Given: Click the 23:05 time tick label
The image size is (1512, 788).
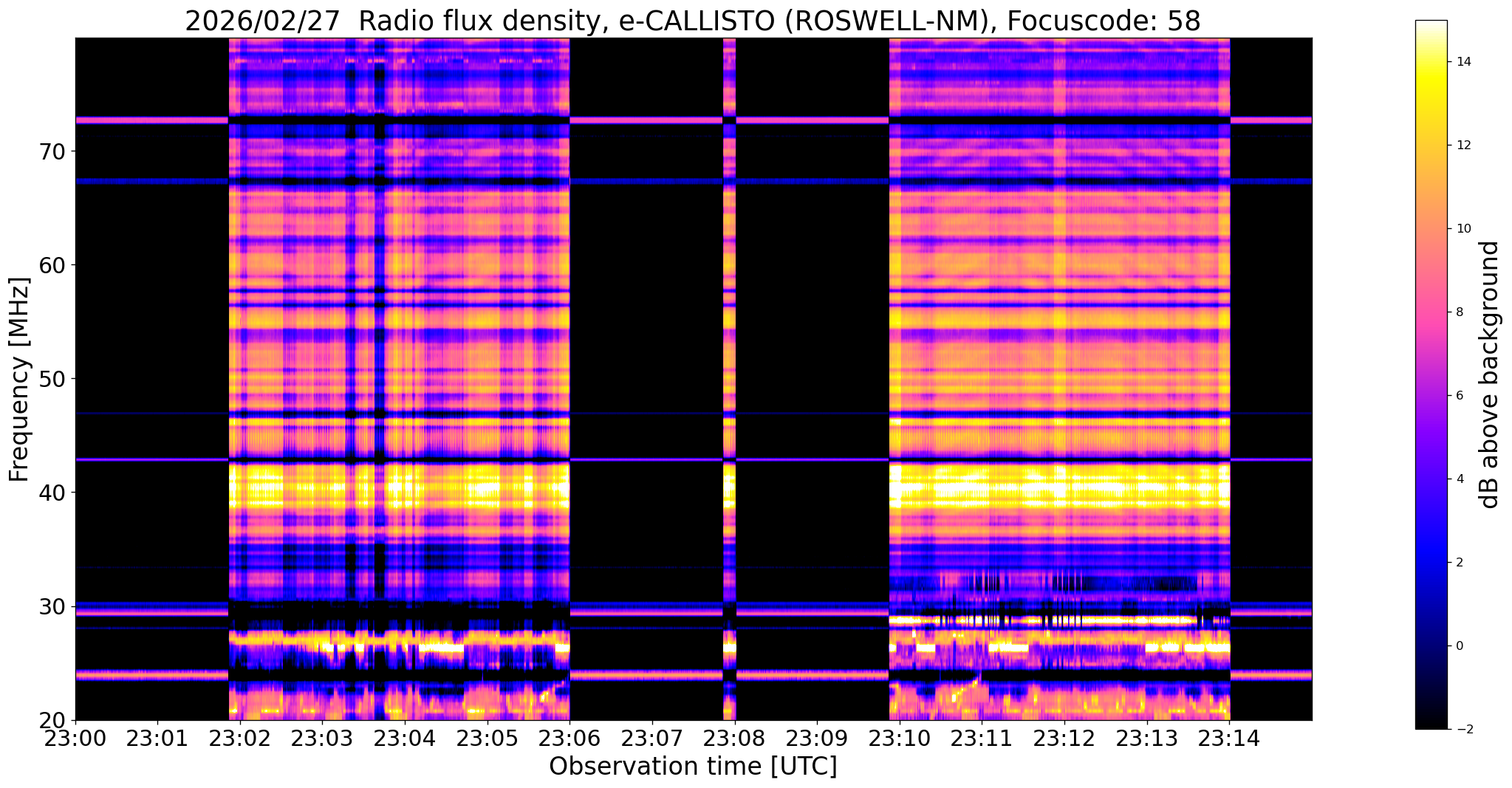Looking at the screenshot, I should click(x=488, y=738).
